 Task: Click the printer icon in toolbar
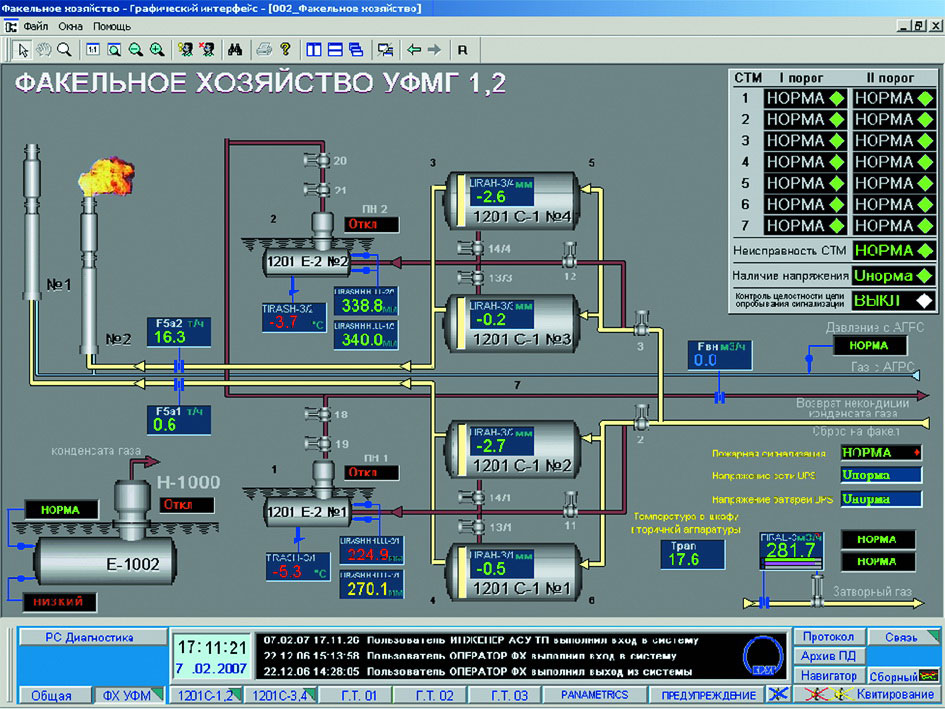coord(264,48)
